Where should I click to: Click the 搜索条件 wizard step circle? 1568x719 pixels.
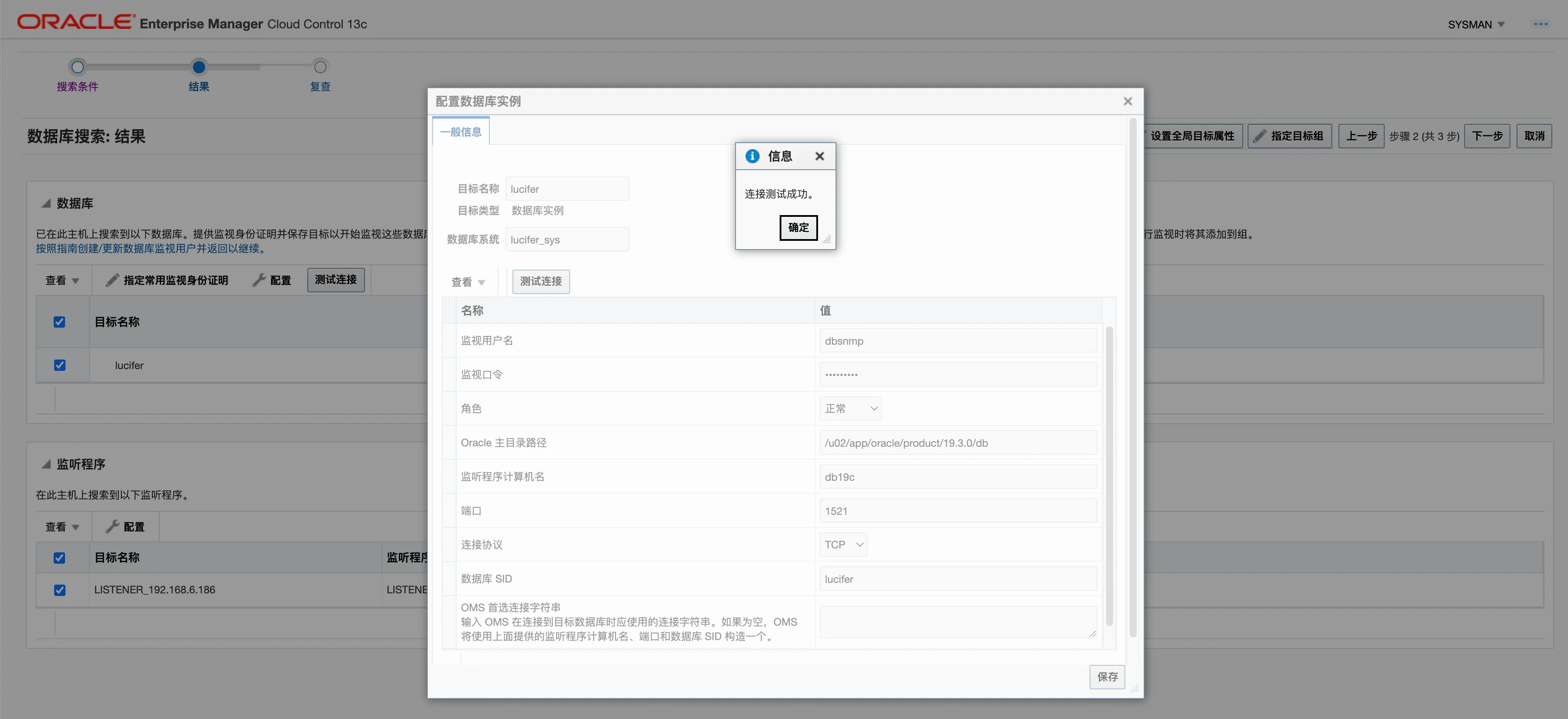[77, 67]
